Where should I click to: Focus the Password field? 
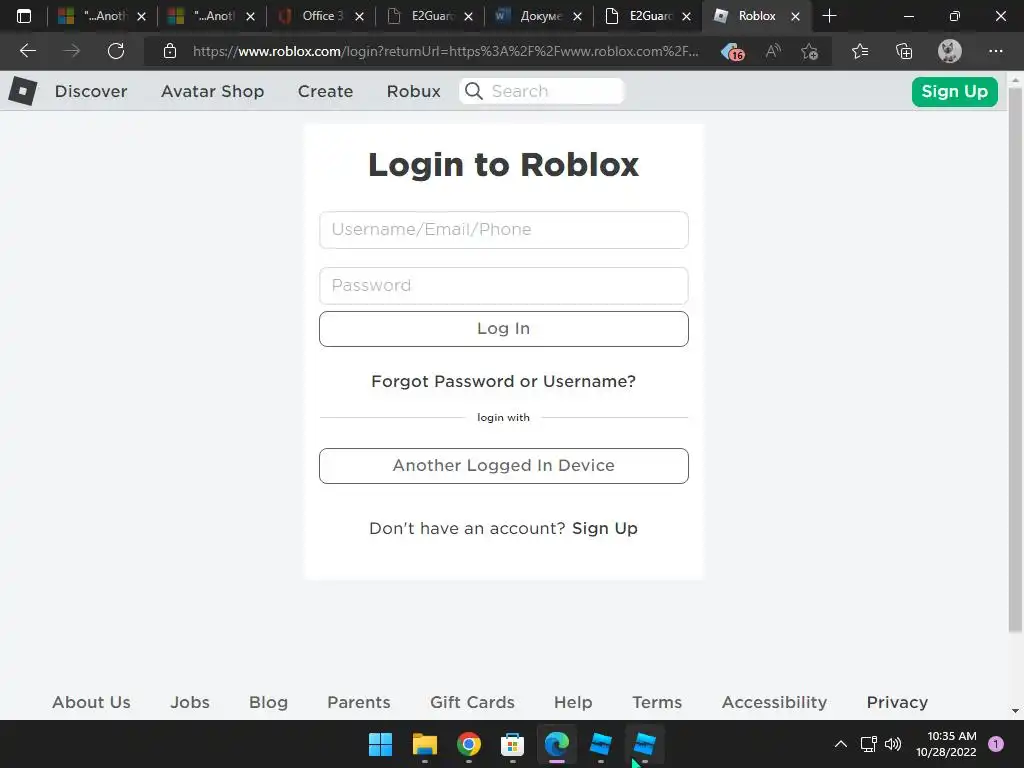[x=504, y=285]
